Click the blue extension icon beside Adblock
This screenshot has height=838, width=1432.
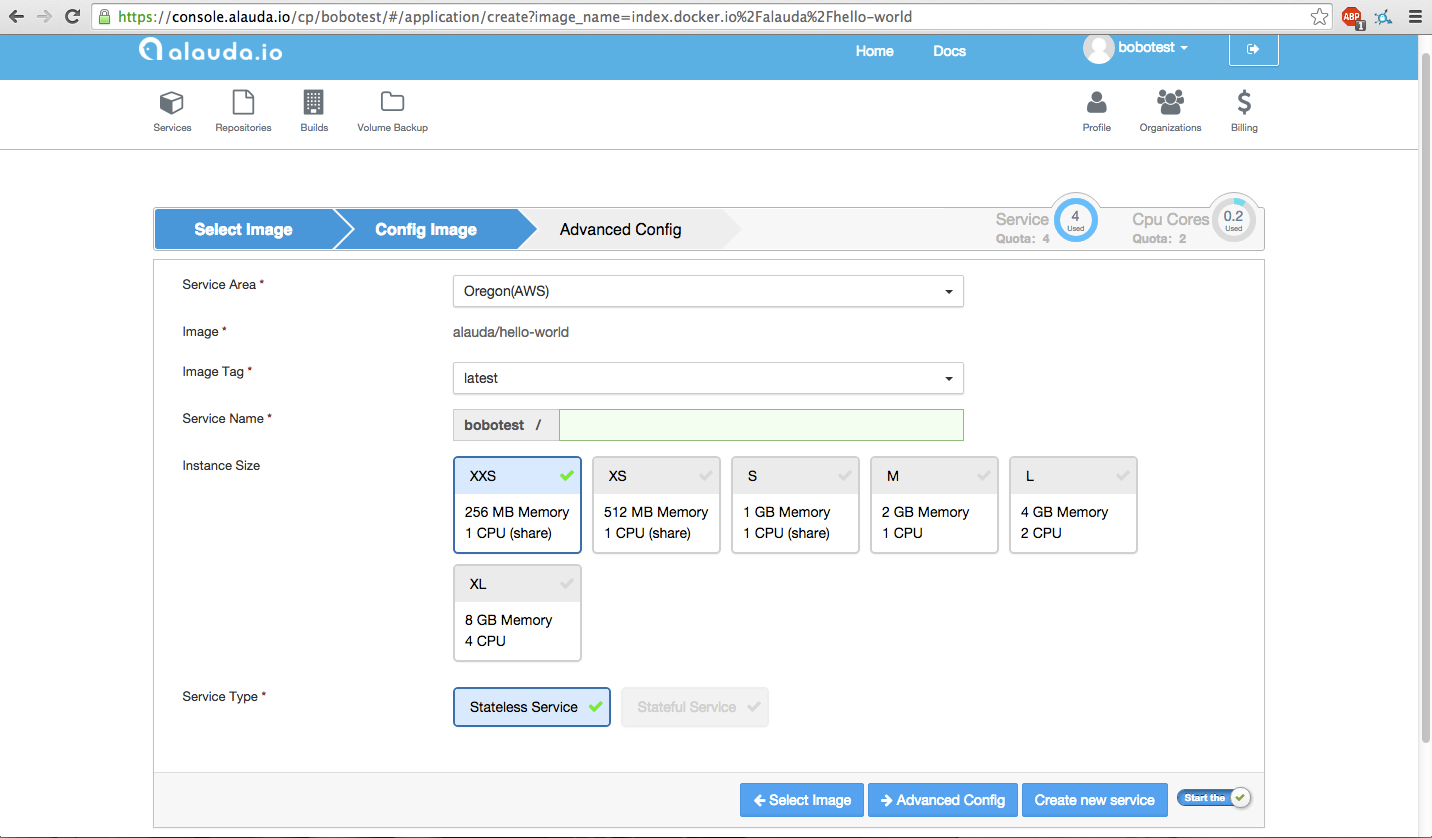[1383, 17]
